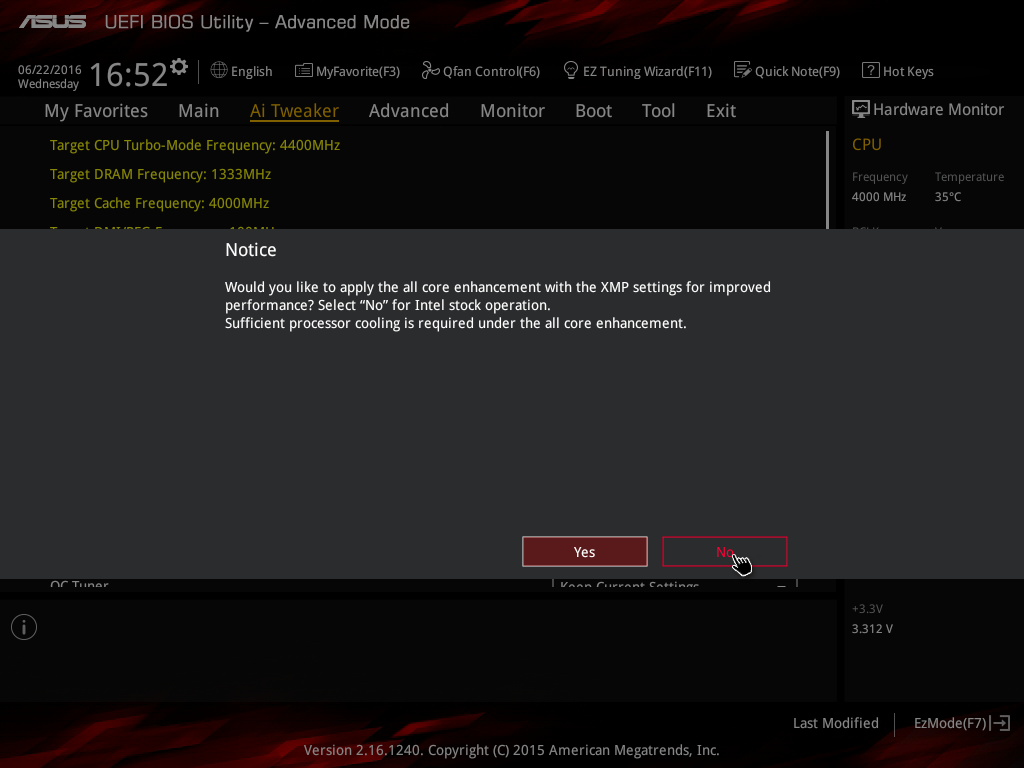
Task: Click the info circle icon
Action: 24,627
